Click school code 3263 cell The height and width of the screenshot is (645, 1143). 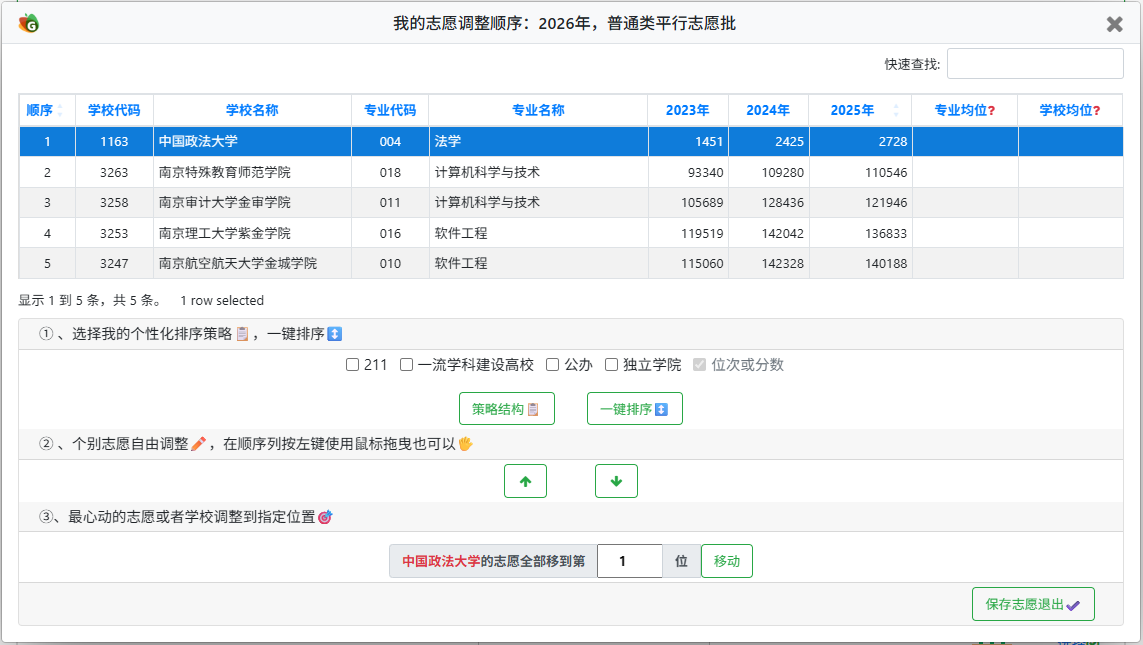[x=114, y=172]
